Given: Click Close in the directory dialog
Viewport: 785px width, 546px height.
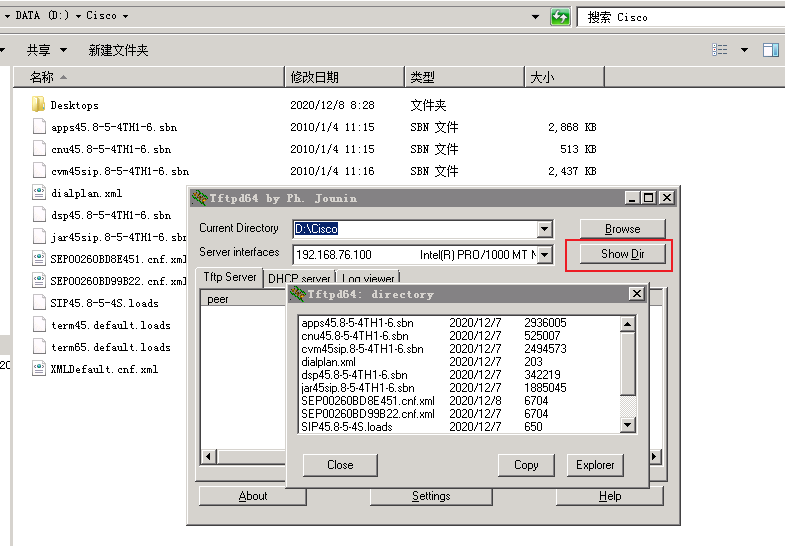Looking at the screenshot, I should (x=340, y=465).
